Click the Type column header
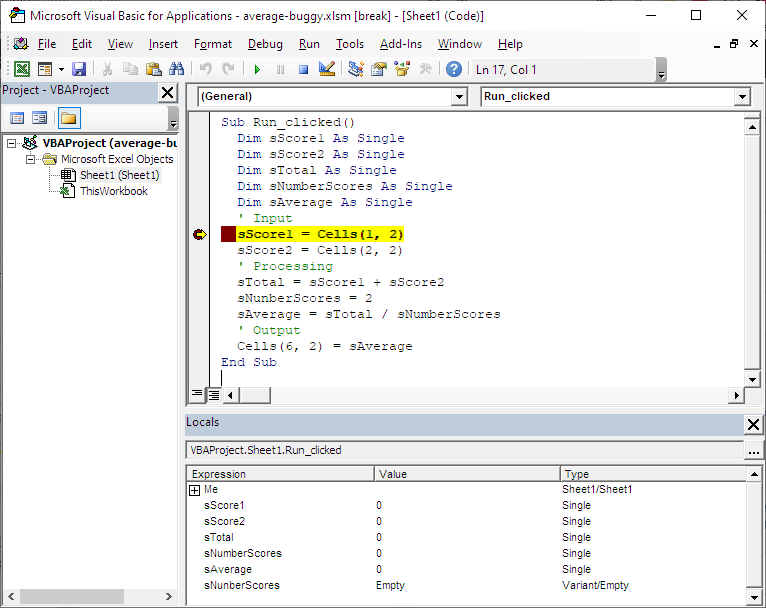 (x=653, y=474)
